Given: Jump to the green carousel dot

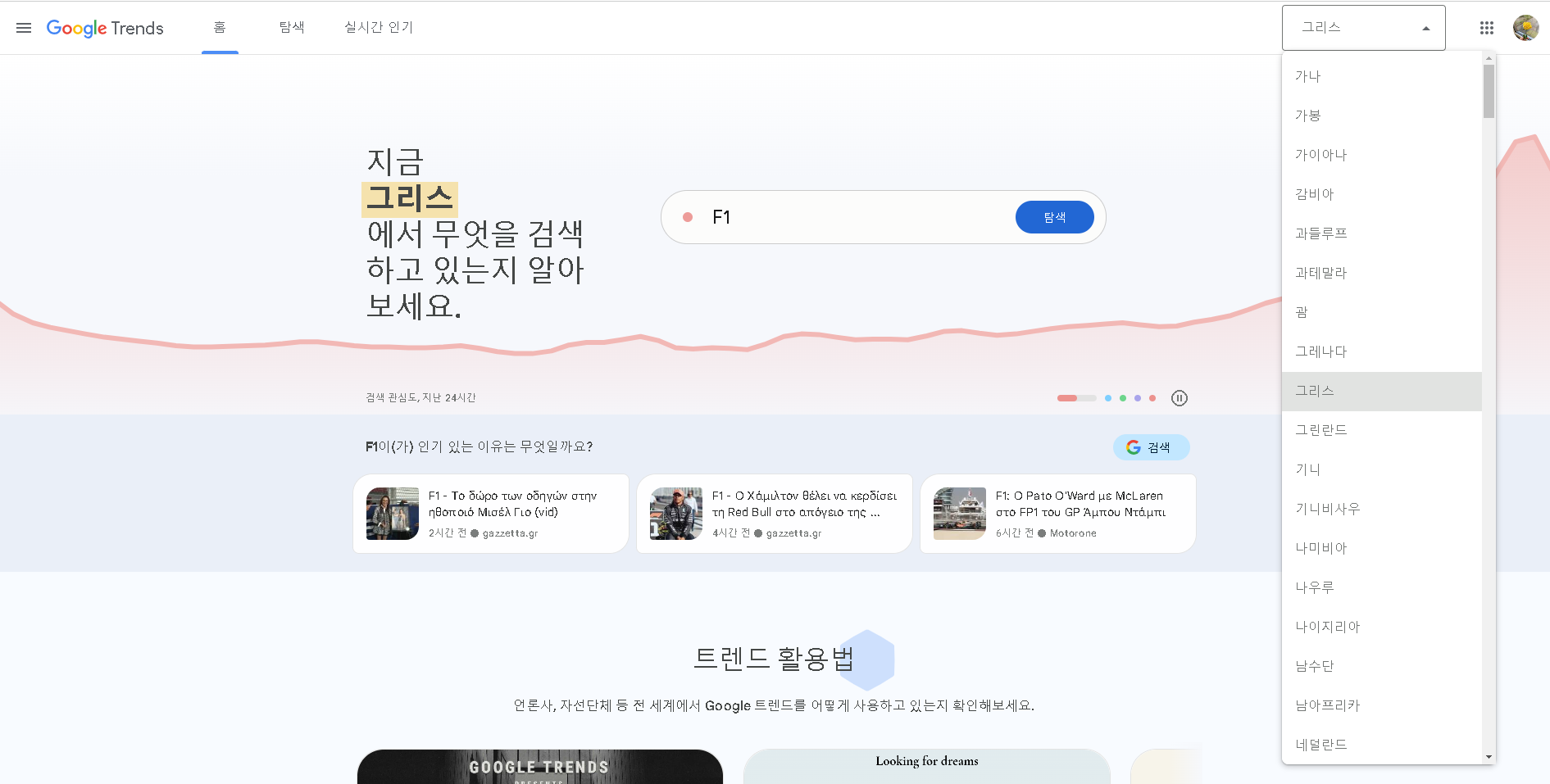Looking at the screenshot, I should coord(1123,398).
